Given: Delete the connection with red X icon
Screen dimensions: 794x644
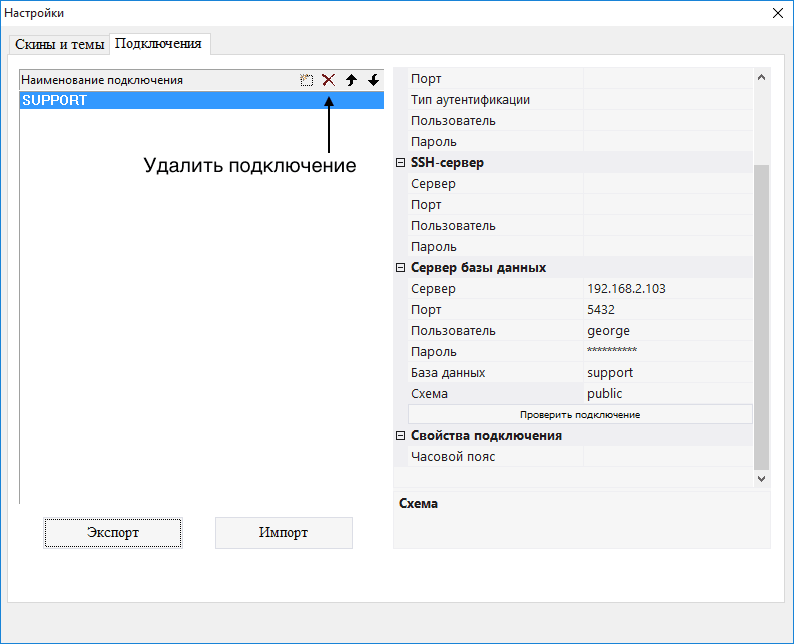Looking at the screenshot, I should coord(328,80).
